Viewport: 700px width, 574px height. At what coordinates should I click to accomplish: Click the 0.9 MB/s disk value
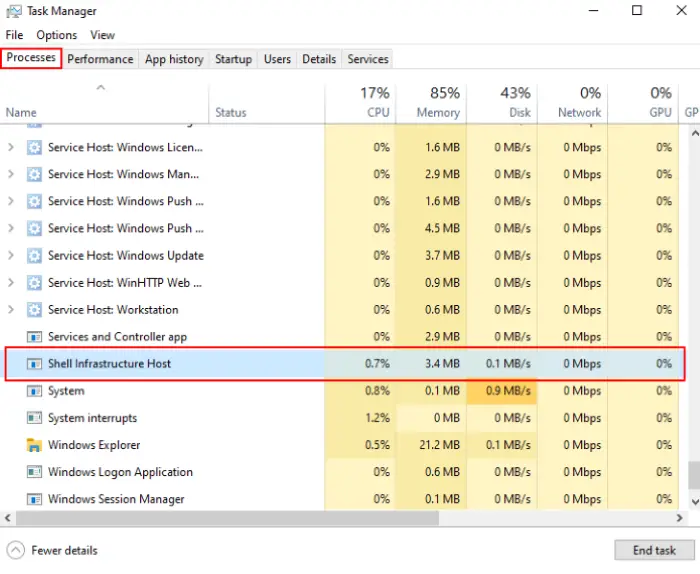tap(508, 391)
